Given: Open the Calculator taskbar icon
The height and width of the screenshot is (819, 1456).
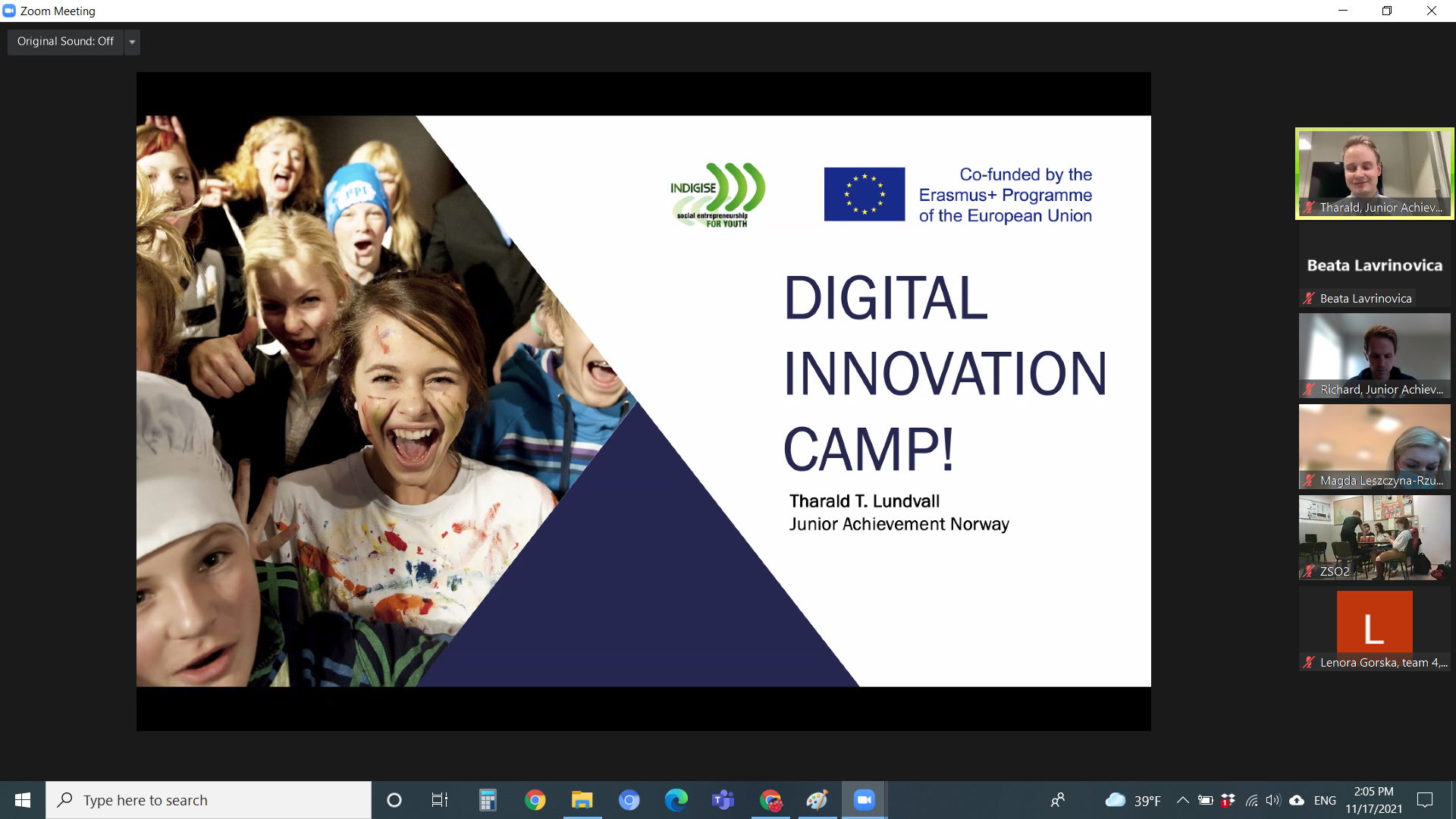Looking at the screenshot, I should point(488,800).
